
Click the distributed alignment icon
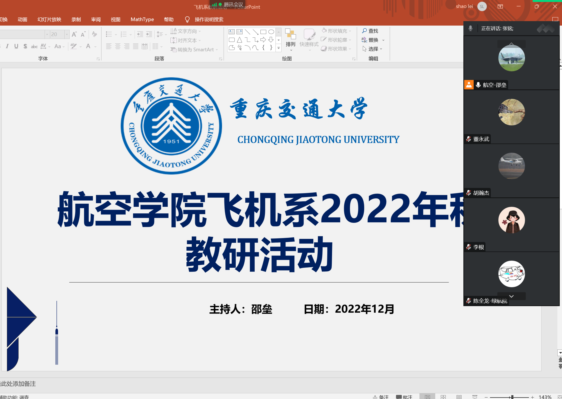point(145,46)
